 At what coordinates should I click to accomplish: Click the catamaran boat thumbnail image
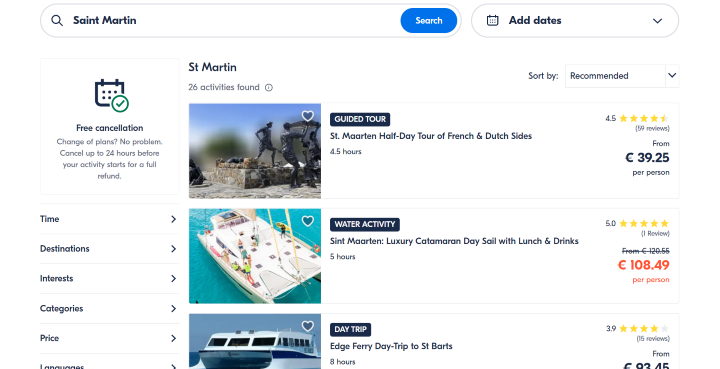(255, 256)
